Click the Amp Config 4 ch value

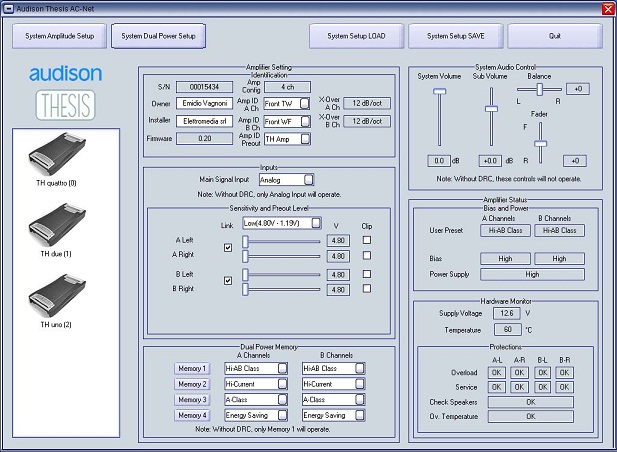tap(288, 87)
